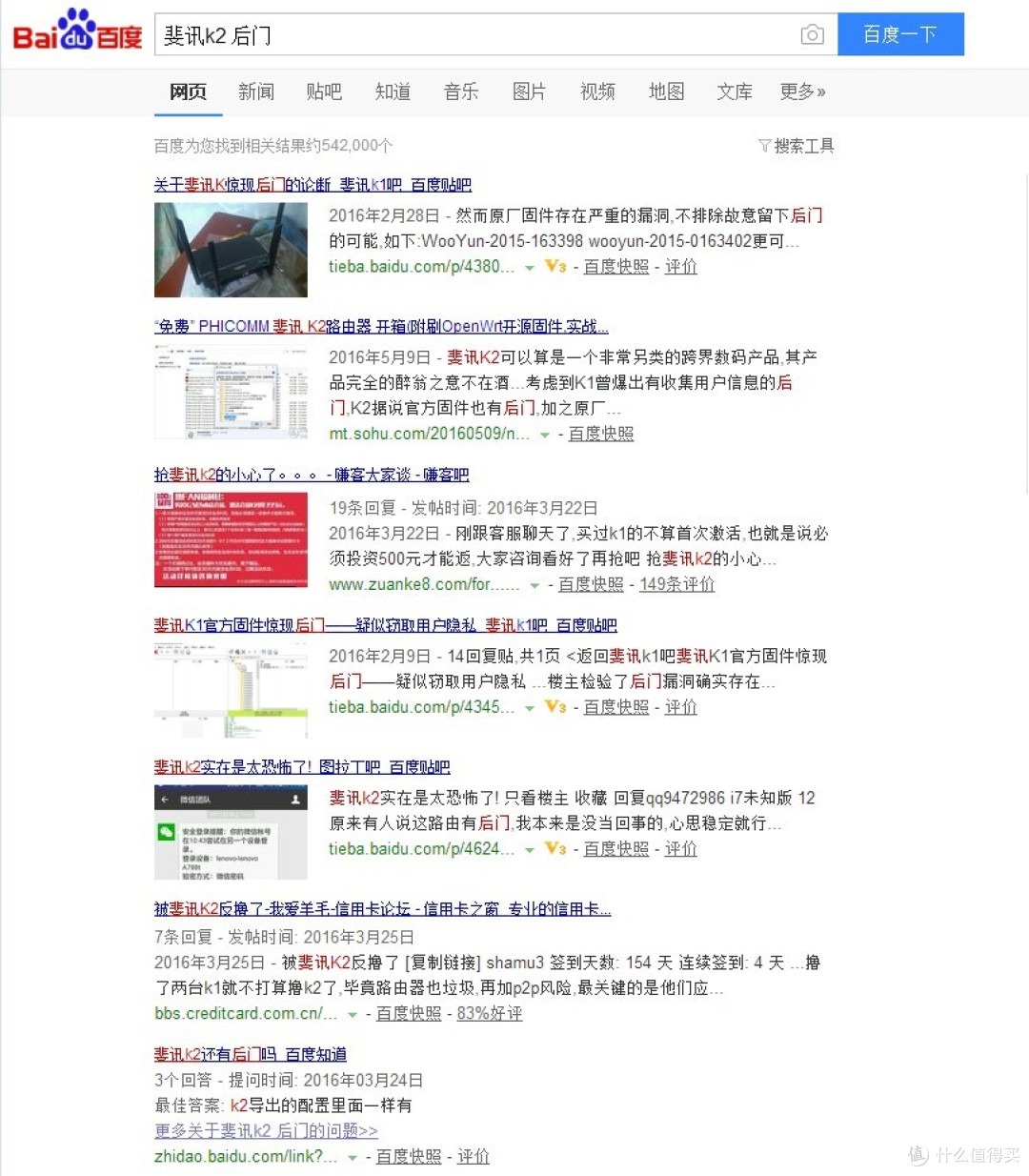Expand dropdown arrow after tieba.baidu.com/p/4624
This screenshot has height=1176, width=1029.
pyautogui.click(x=530, y=850)
